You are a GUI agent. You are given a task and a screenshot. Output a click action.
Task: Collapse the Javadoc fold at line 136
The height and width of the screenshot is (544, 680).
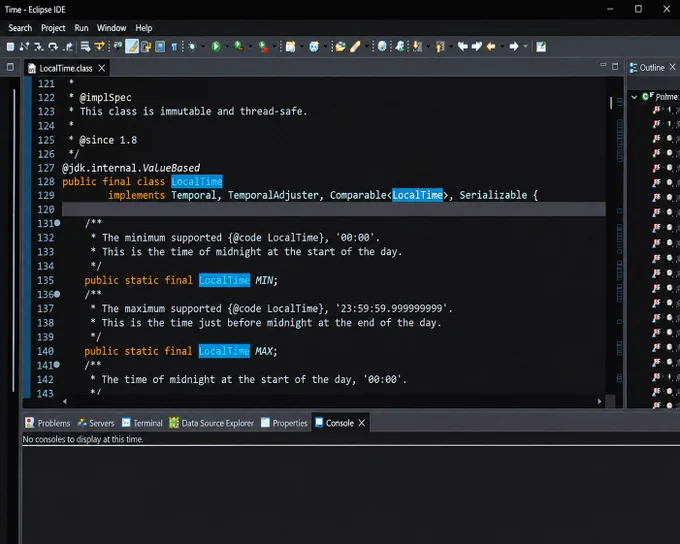pyautogui.click(x=57, y=294)
